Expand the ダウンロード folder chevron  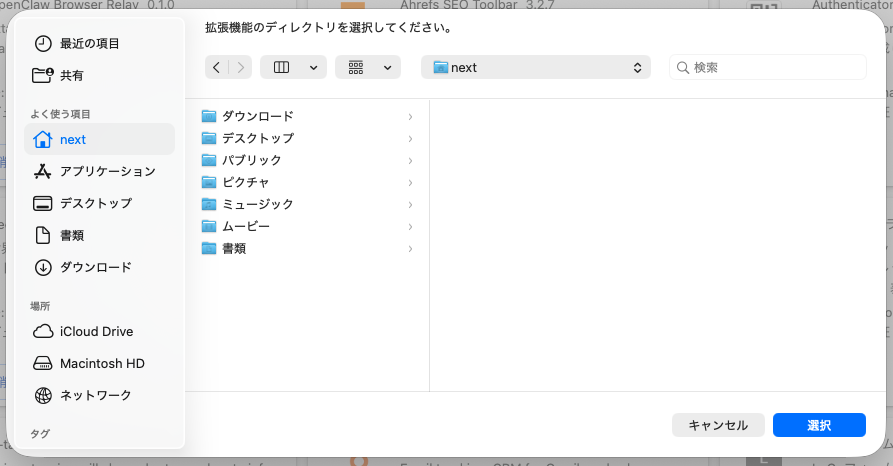[410, 116]
